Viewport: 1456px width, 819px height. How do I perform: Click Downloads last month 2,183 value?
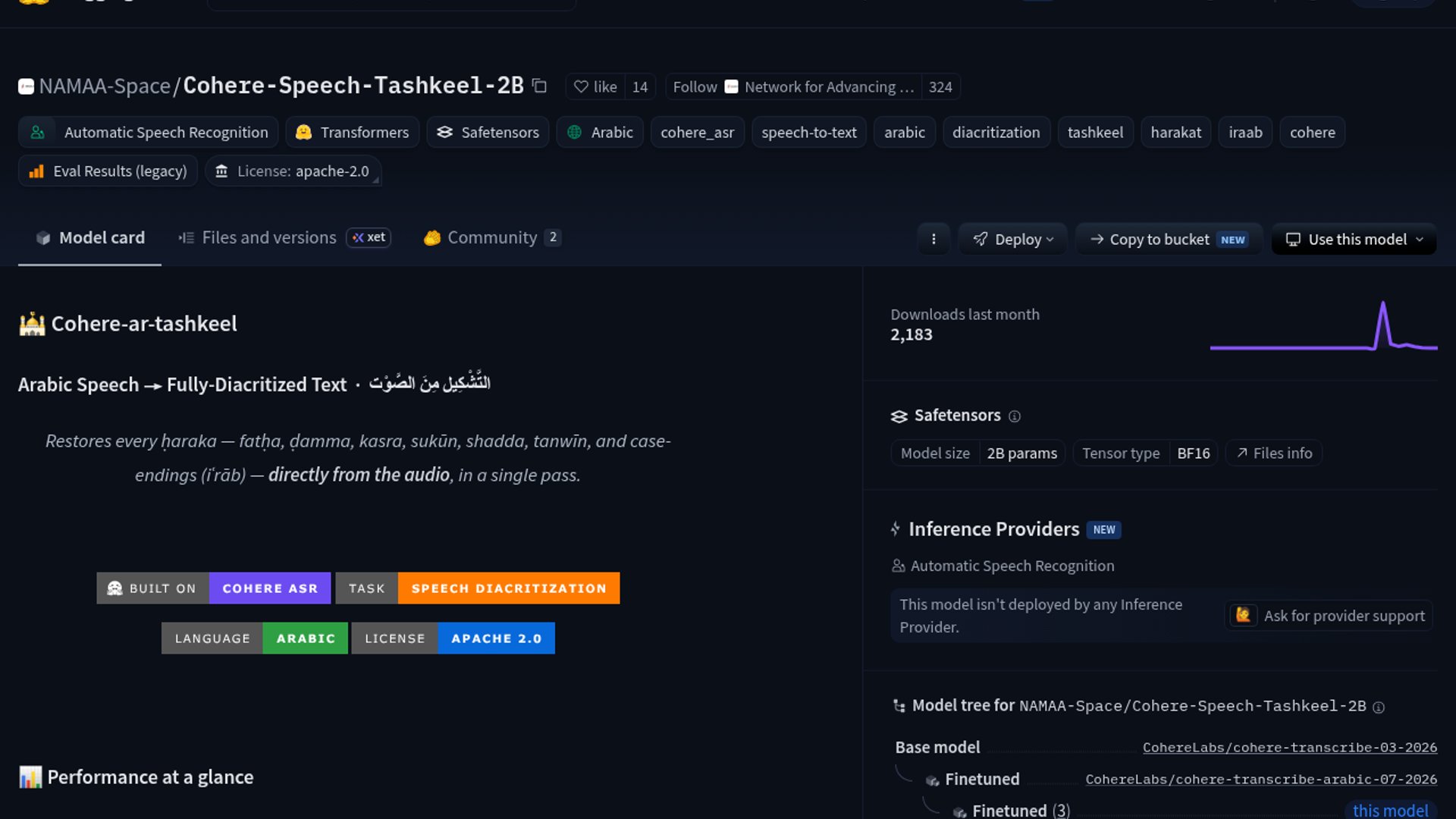tap(912, 335)
